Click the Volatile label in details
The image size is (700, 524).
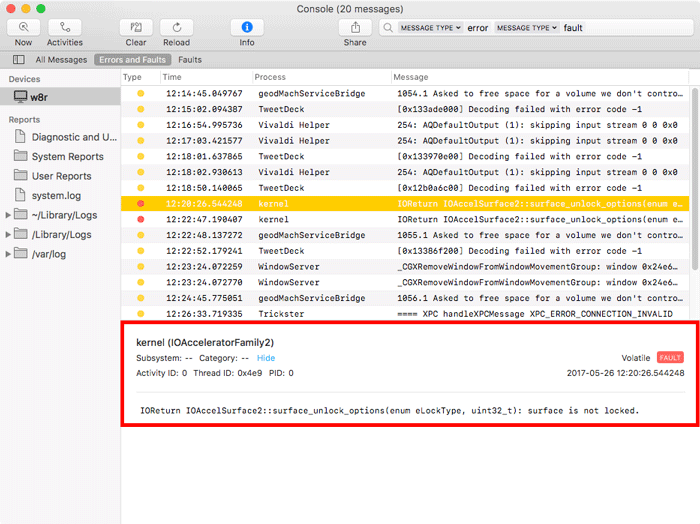tap(636, 358)
